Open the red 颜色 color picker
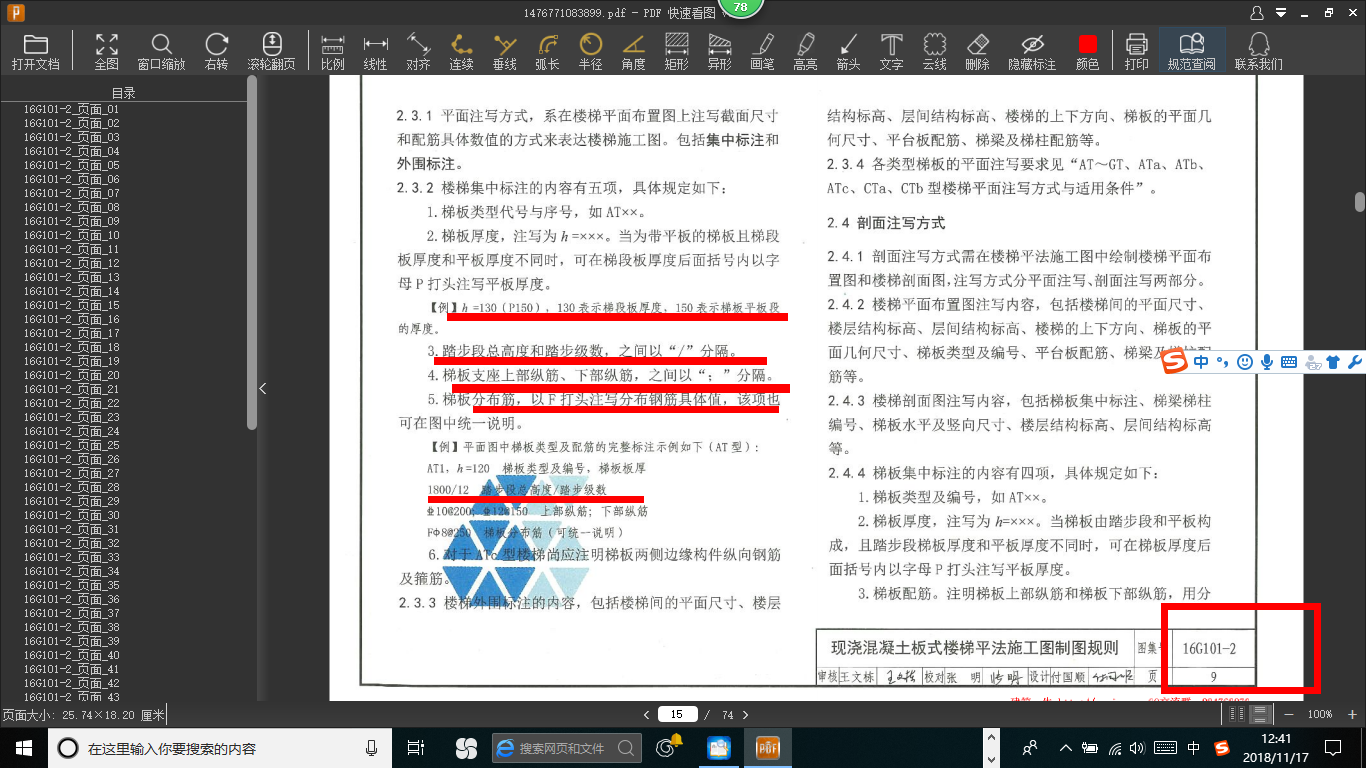 click(x=1087, y=51)
